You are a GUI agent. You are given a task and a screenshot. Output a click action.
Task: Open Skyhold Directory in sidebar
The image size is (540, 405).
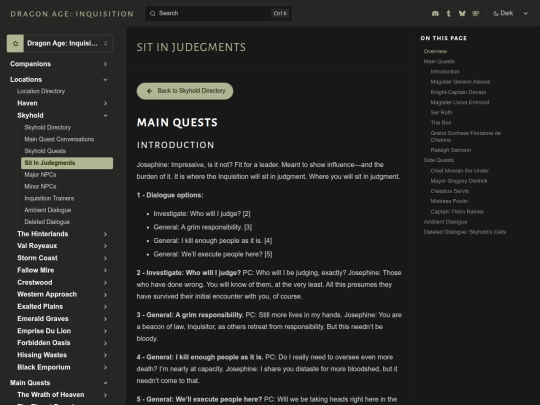click(x=48, y=127)
